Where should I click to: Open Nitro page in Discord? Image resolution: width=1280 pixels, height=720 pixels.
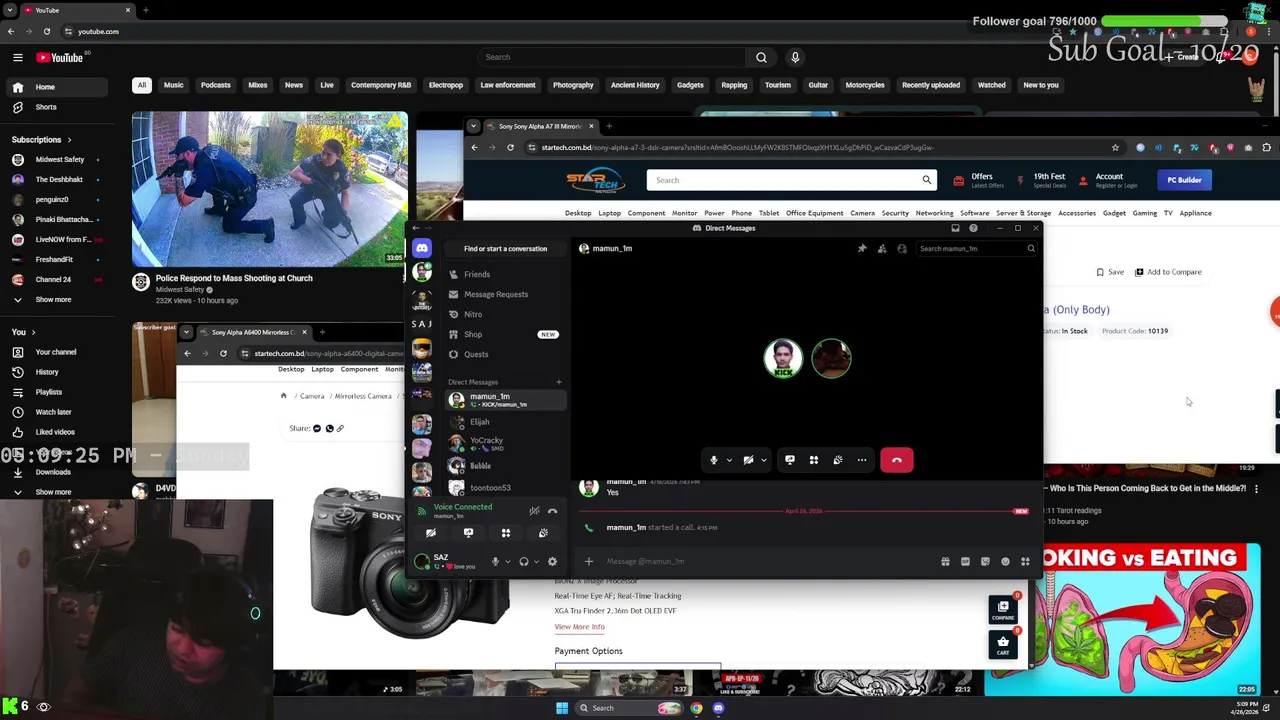coord(505,314)
